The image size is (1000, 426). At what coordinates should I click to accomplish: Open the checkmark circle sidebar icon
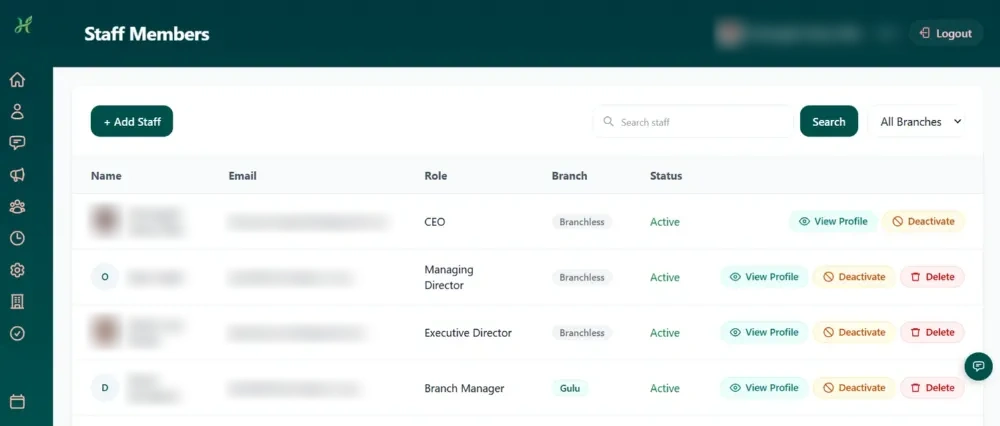tap(17, 333)
